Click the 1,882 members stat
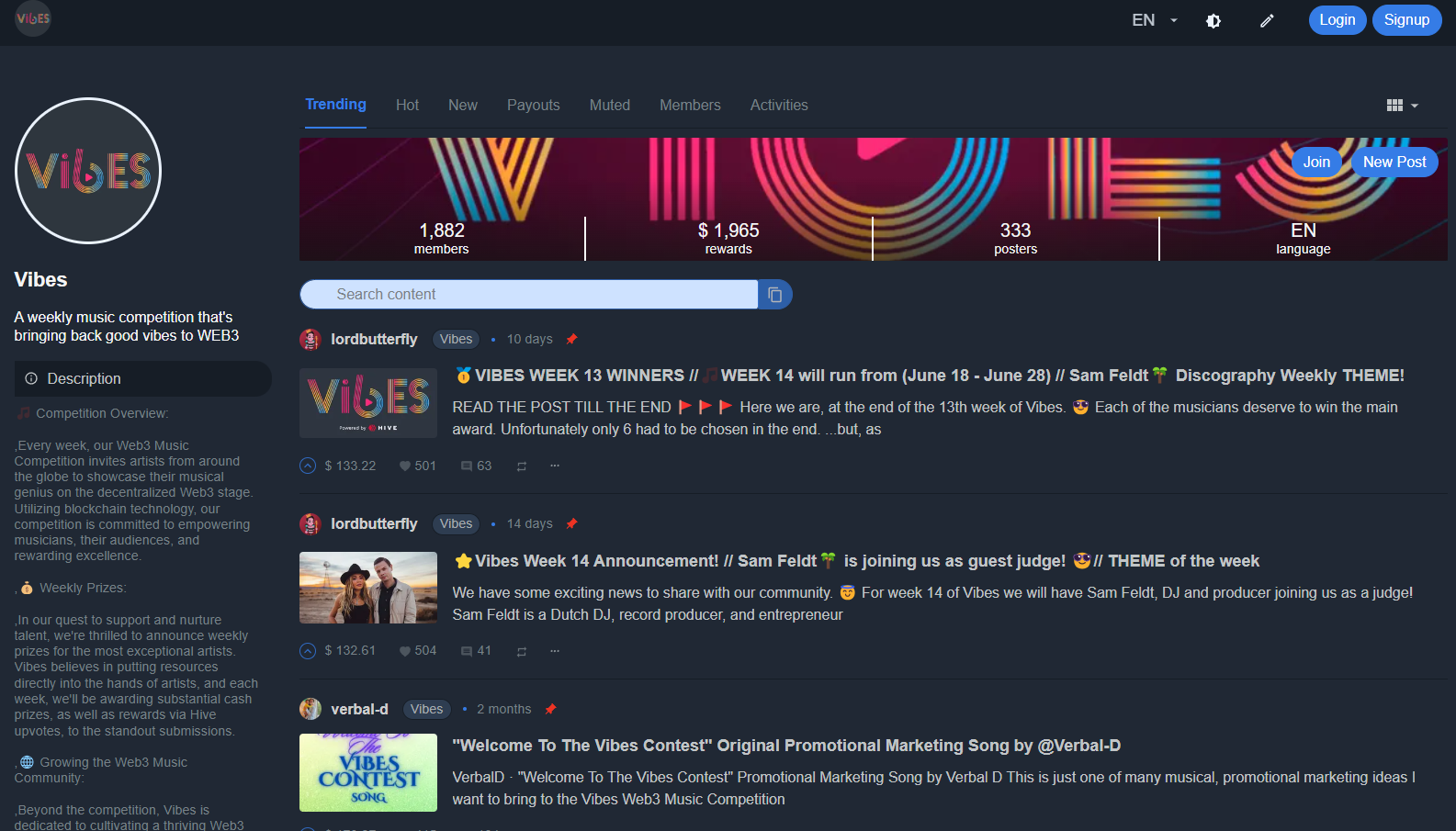Viewport: 1456px width, 831px height. (442, 238)
